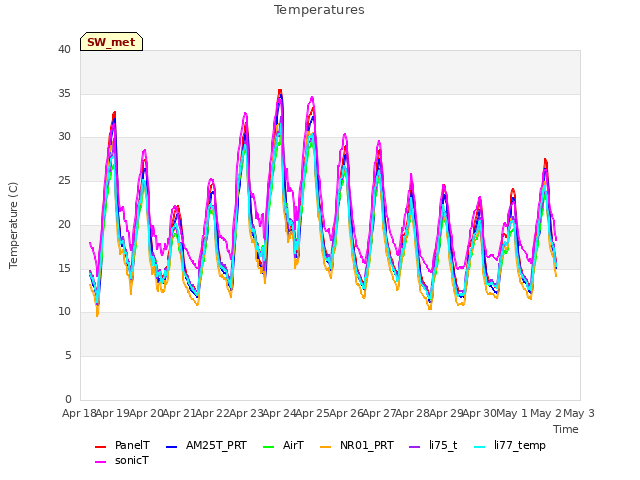Click the 20 value on y-axis

pos(64,224)
